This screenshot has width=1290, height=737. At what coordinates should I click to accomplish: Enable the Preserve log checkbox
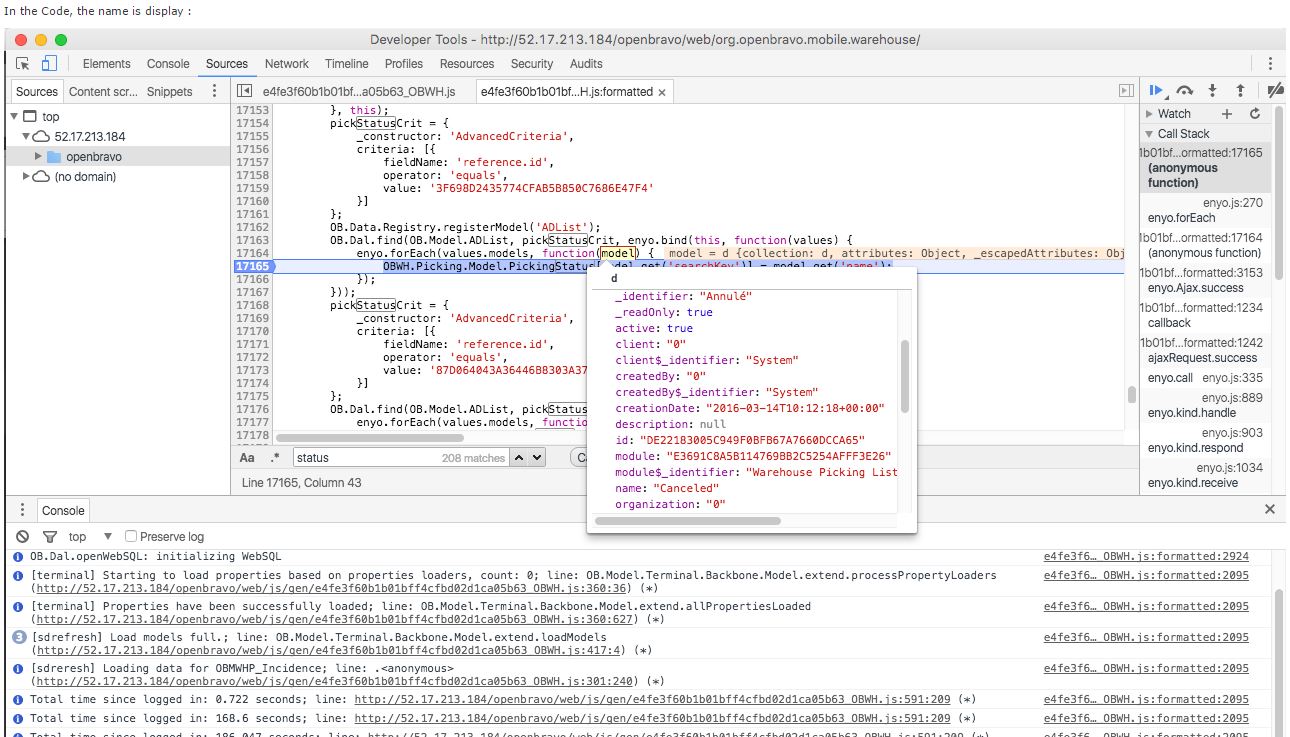131,537
